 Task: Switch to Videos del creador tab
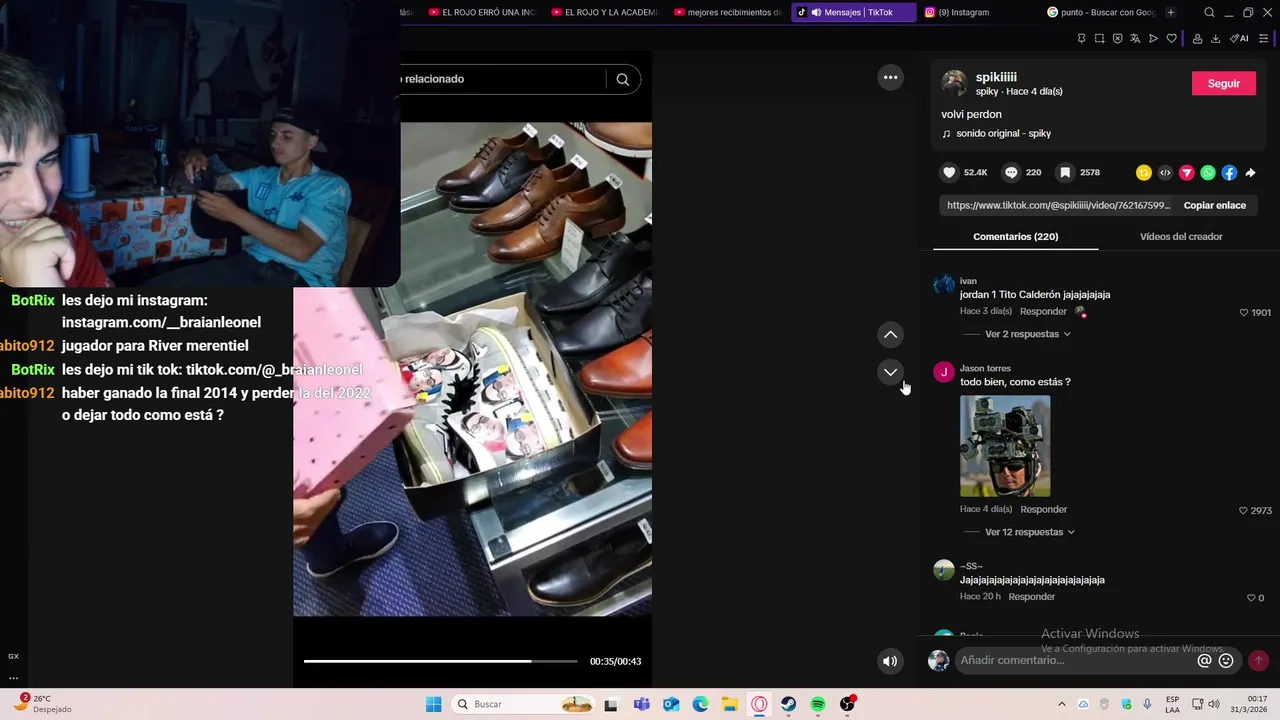[1181, 237]
